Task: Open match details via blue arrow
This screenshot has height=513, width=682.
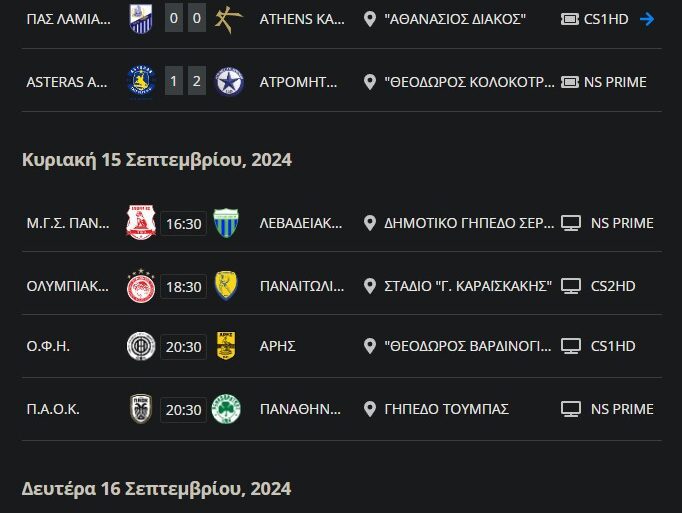Action: pyautogui.click(x=647, y=19)
